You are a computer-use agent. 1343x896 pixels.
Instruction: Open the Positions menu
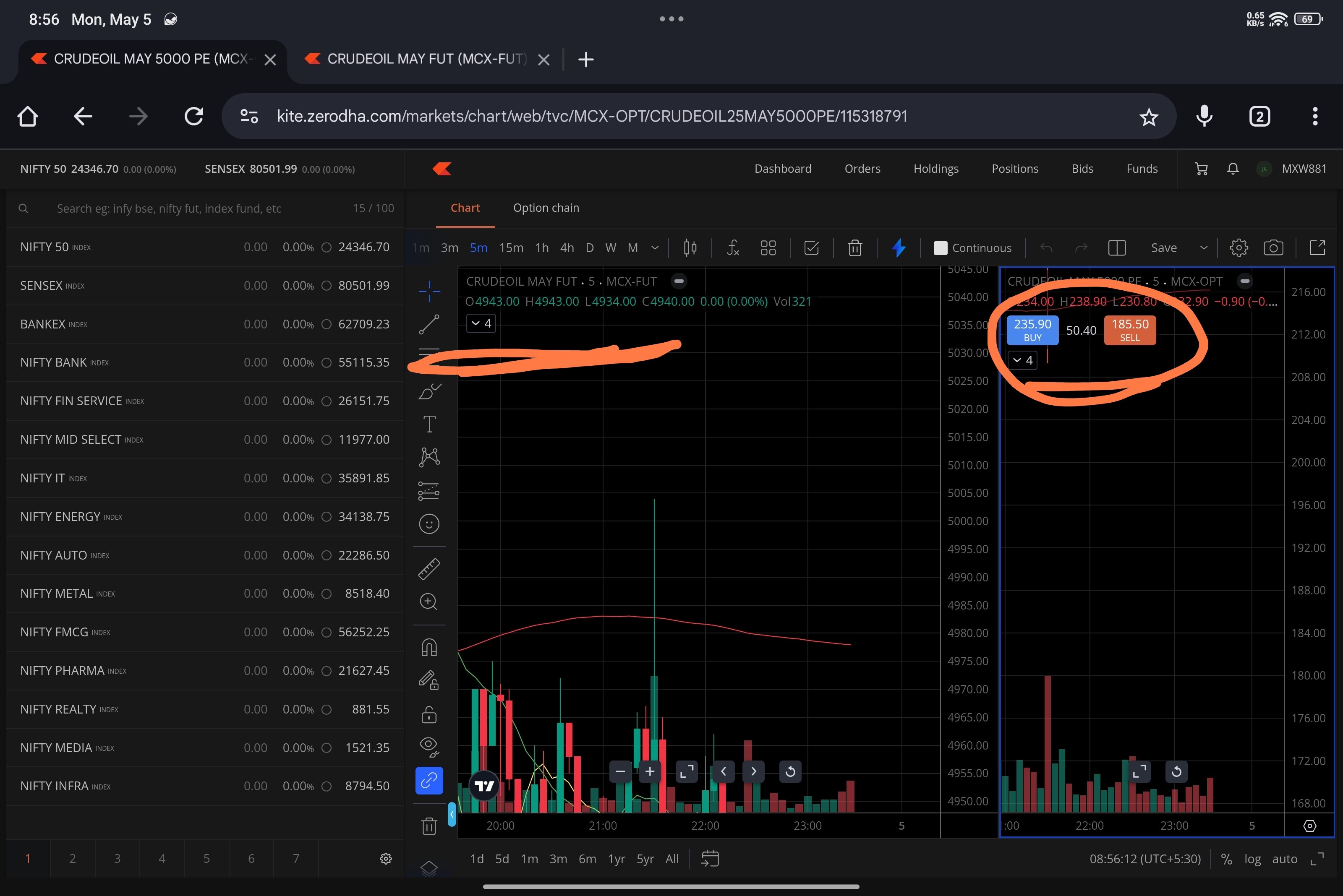tap(1014, 169)
